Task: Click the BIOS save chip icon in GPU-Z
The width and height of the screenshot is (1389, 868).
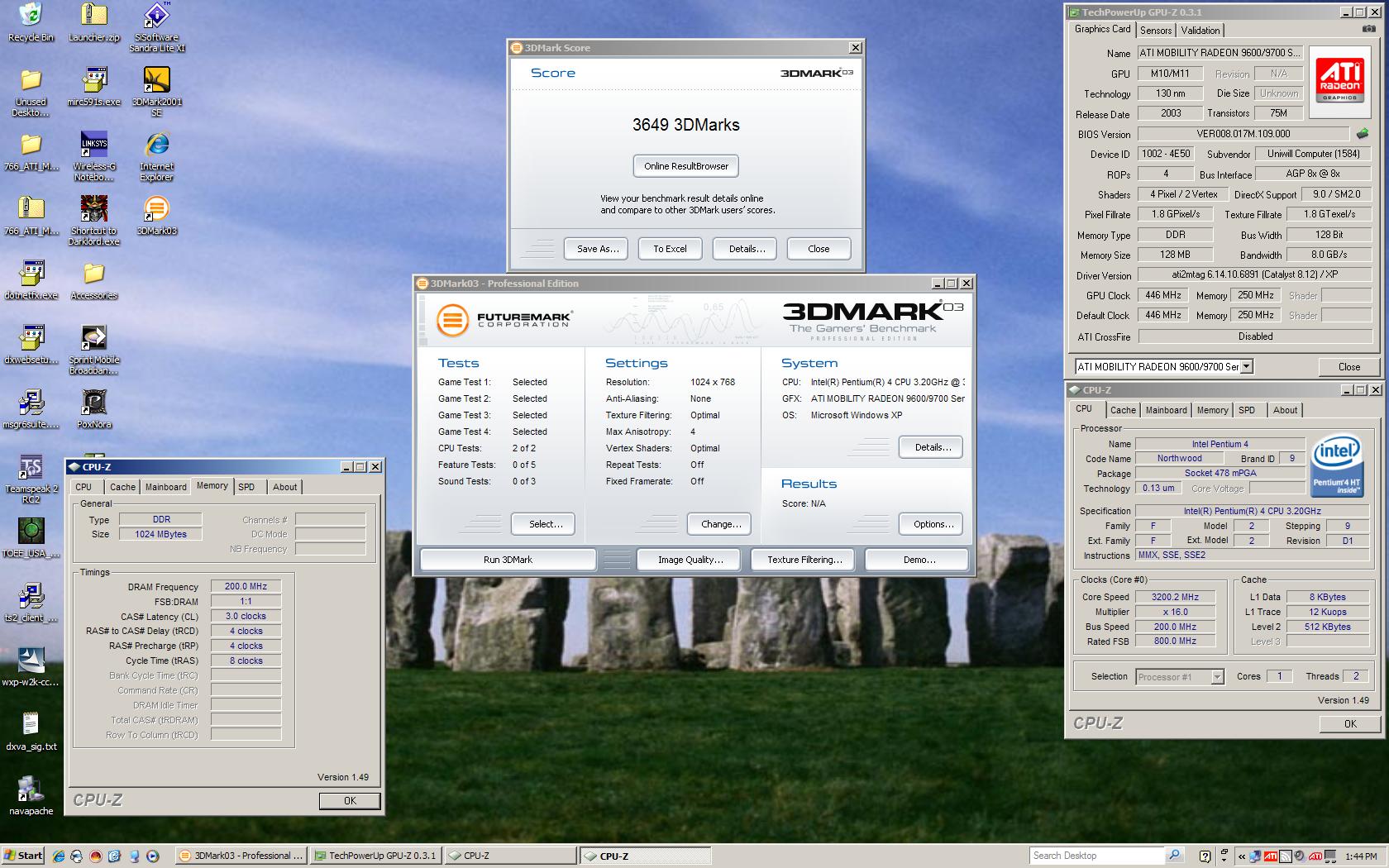Action: (1363, 133)
